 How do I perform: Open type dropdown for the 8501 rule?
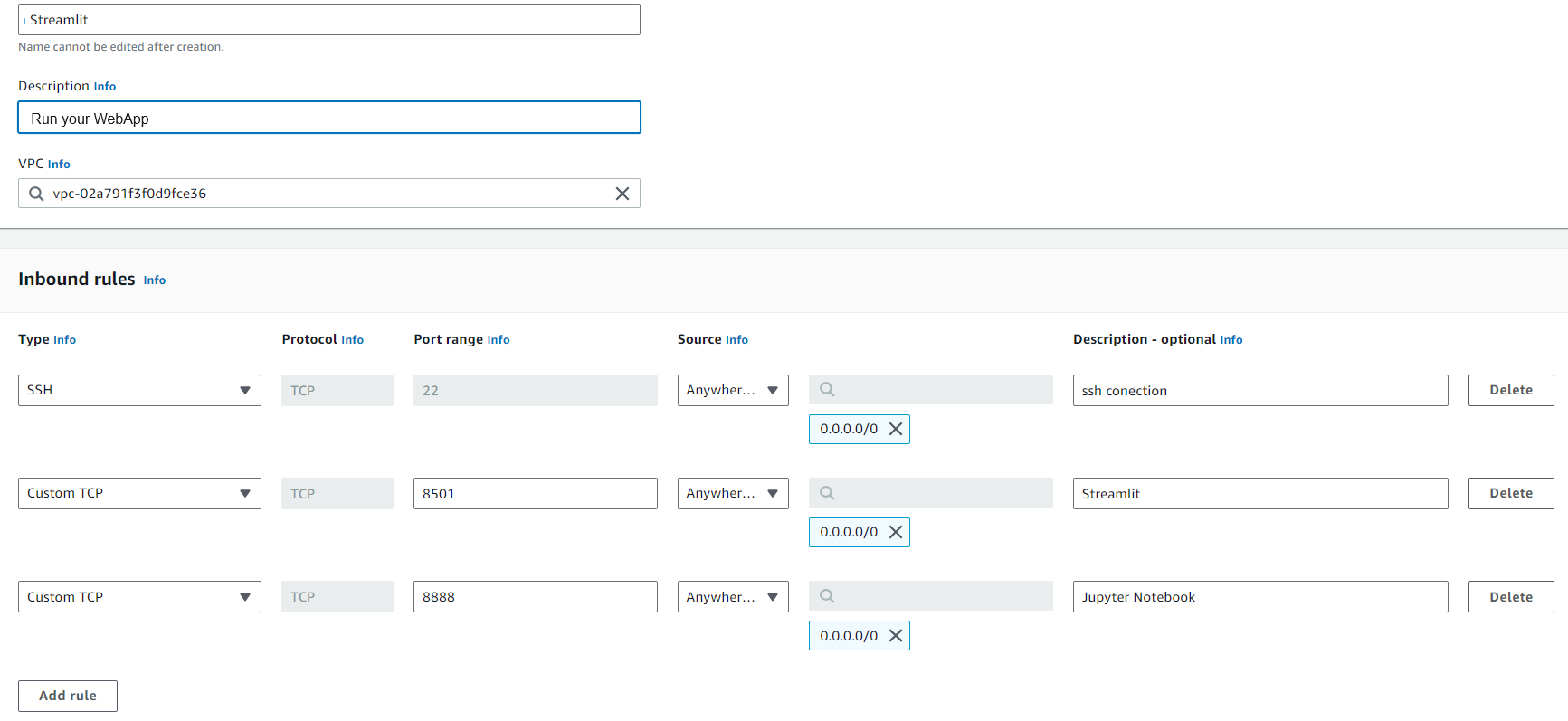tap(139, 493)
